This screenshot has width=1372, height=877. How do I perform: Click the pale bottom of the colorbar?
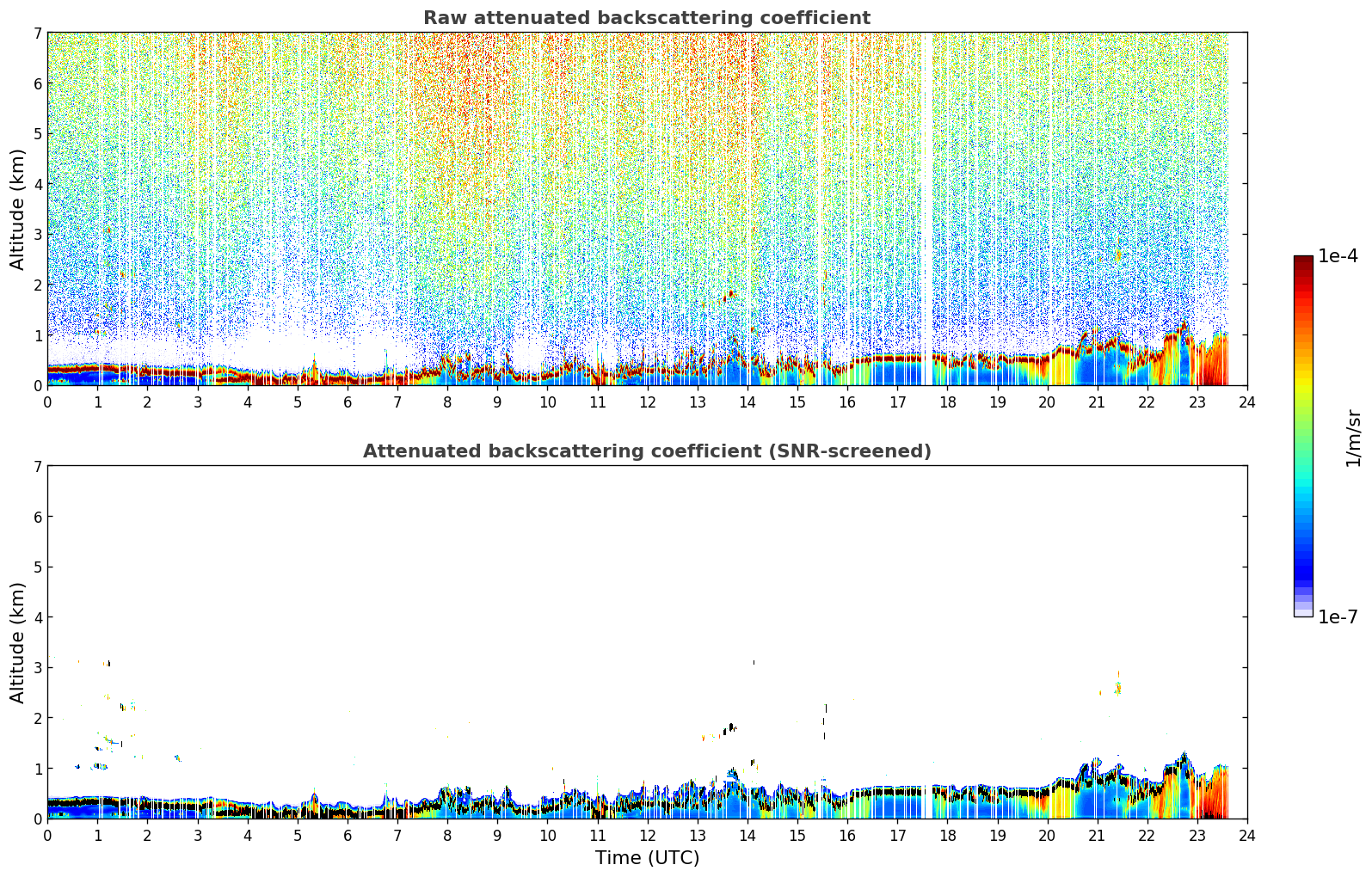(x=1303, y=610)
